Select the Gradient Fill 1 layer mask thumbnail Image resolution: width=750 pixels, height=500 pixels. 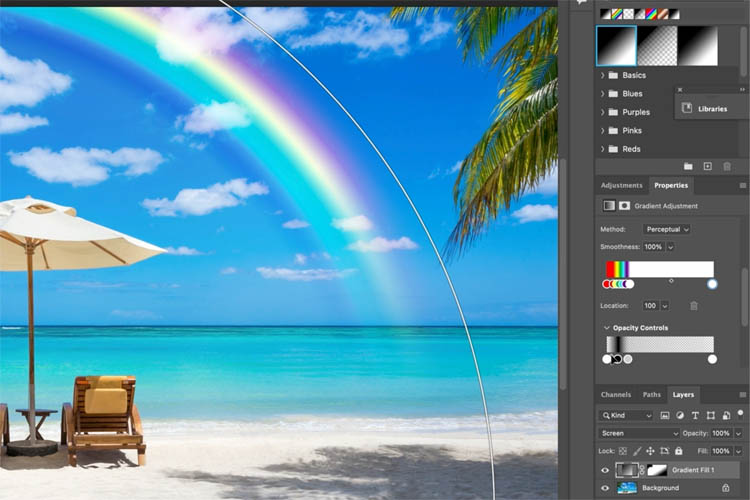point(657,470)
